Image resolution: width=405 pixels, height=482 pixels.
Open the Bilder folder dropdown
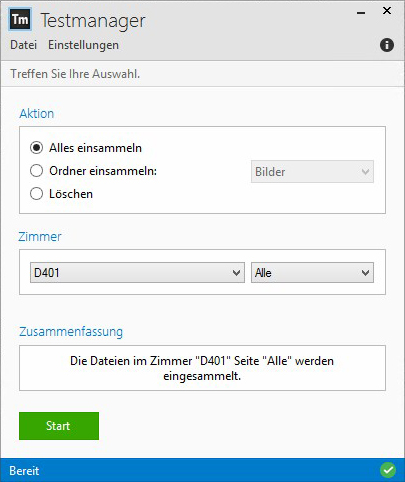pyautogui.click(x=312, y=172)
